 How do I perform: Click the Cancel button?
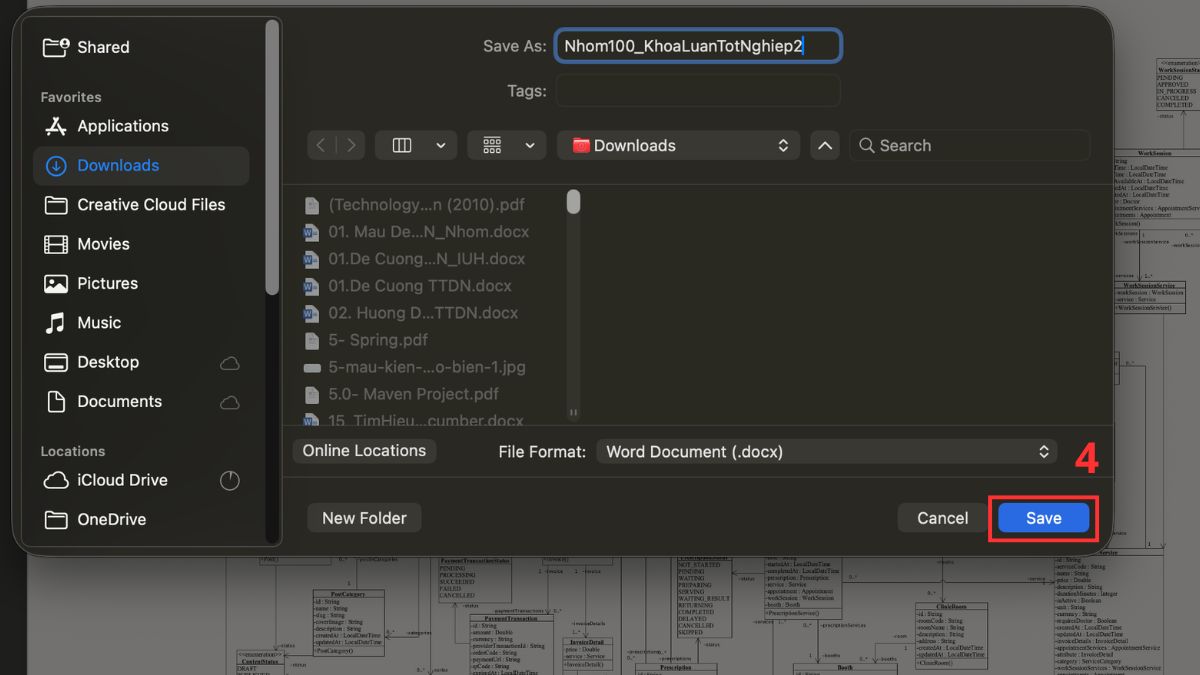(942, 518)
